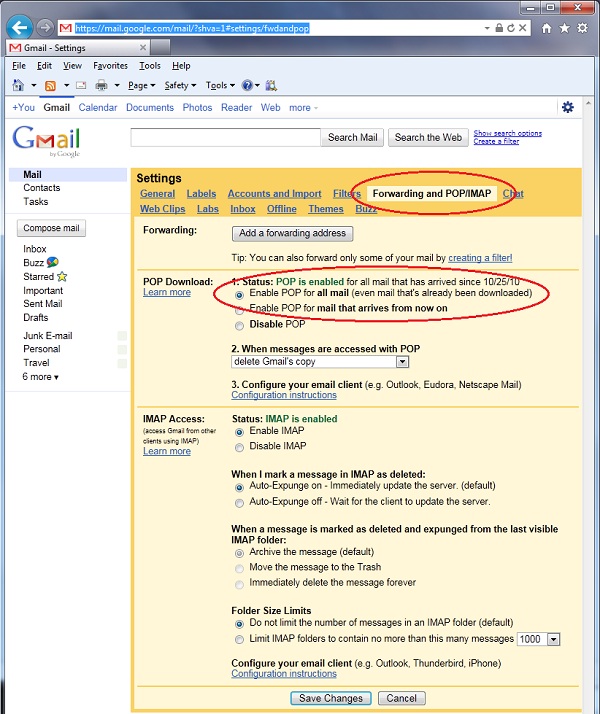Viewport: 600px width, 714px height.
Task: Open the browser Home icon at top right
Action: click(x=546, y=28)
